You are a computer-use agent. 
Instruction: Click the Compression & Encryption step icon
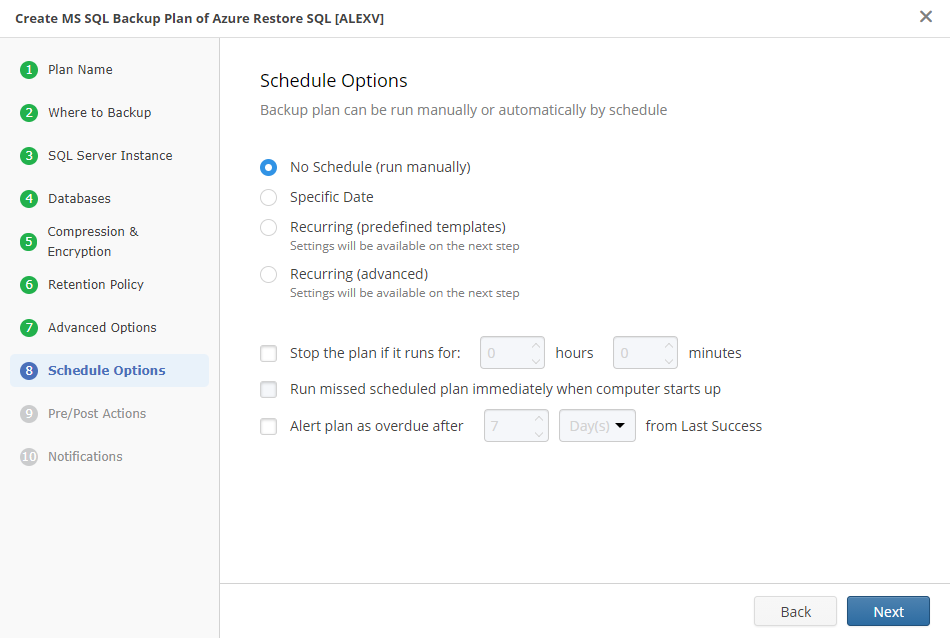(27, 241)
